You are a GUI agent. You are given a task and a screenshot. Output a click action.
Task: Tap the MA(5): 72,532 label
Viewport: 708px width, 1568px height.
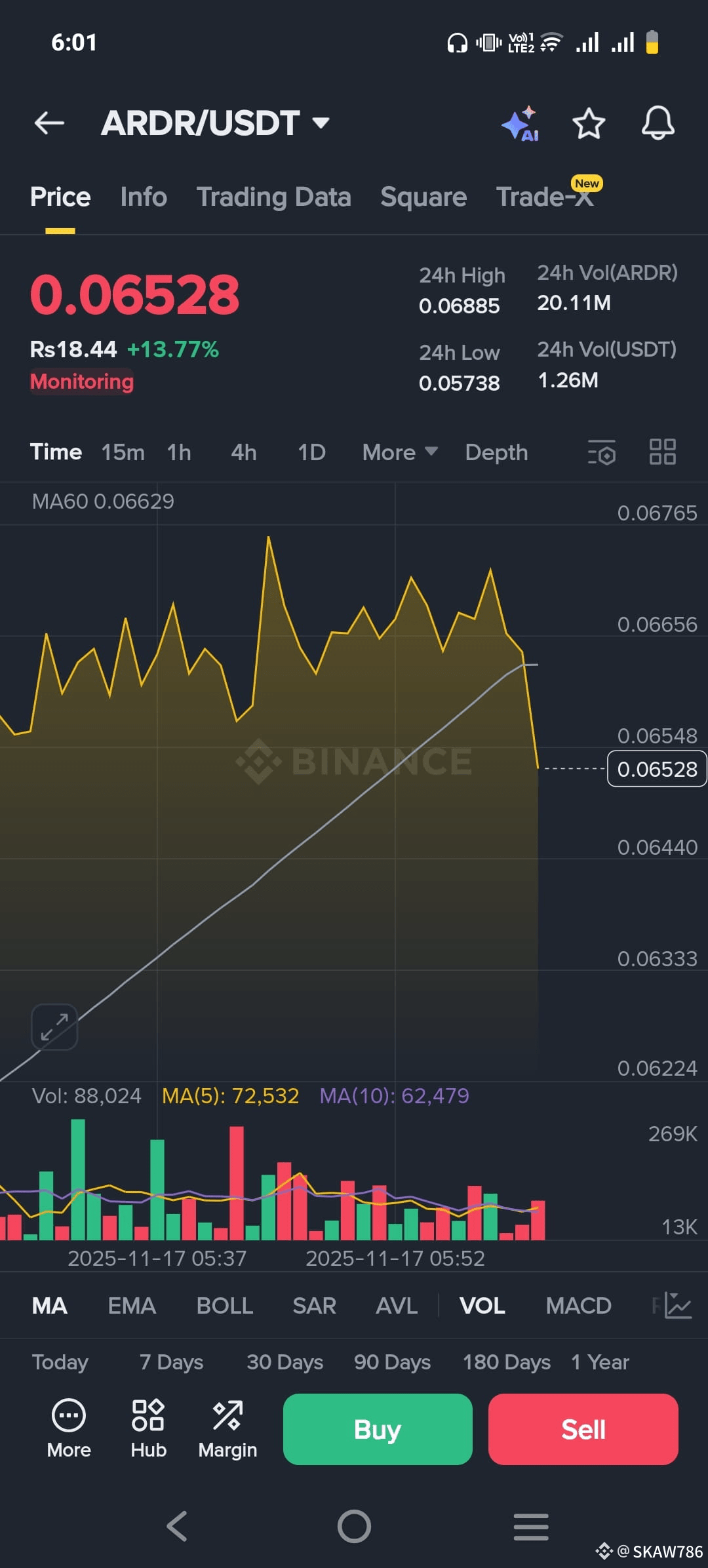click(x=230, y=1095)
